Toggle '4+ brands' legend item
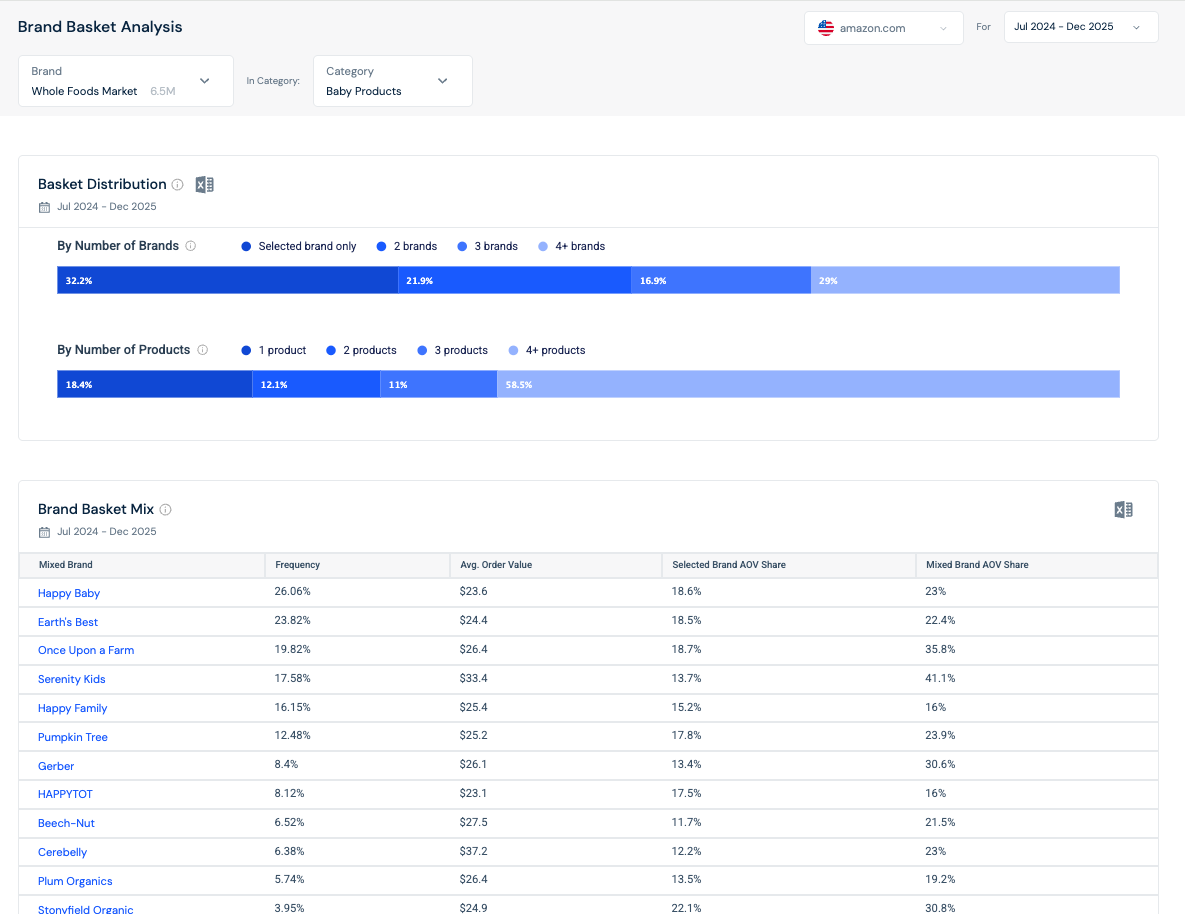 click(x=571, y=246)
